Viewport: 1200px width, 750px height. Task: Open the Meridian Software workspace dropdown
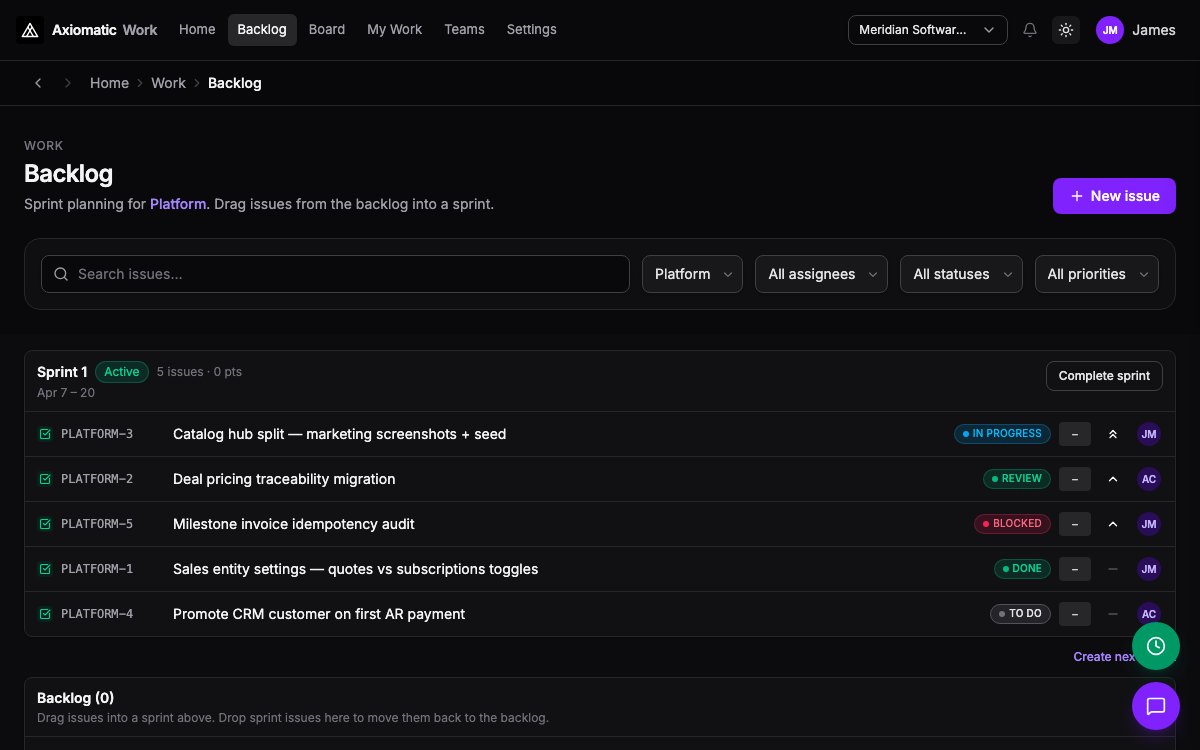(x=928, y=30)
